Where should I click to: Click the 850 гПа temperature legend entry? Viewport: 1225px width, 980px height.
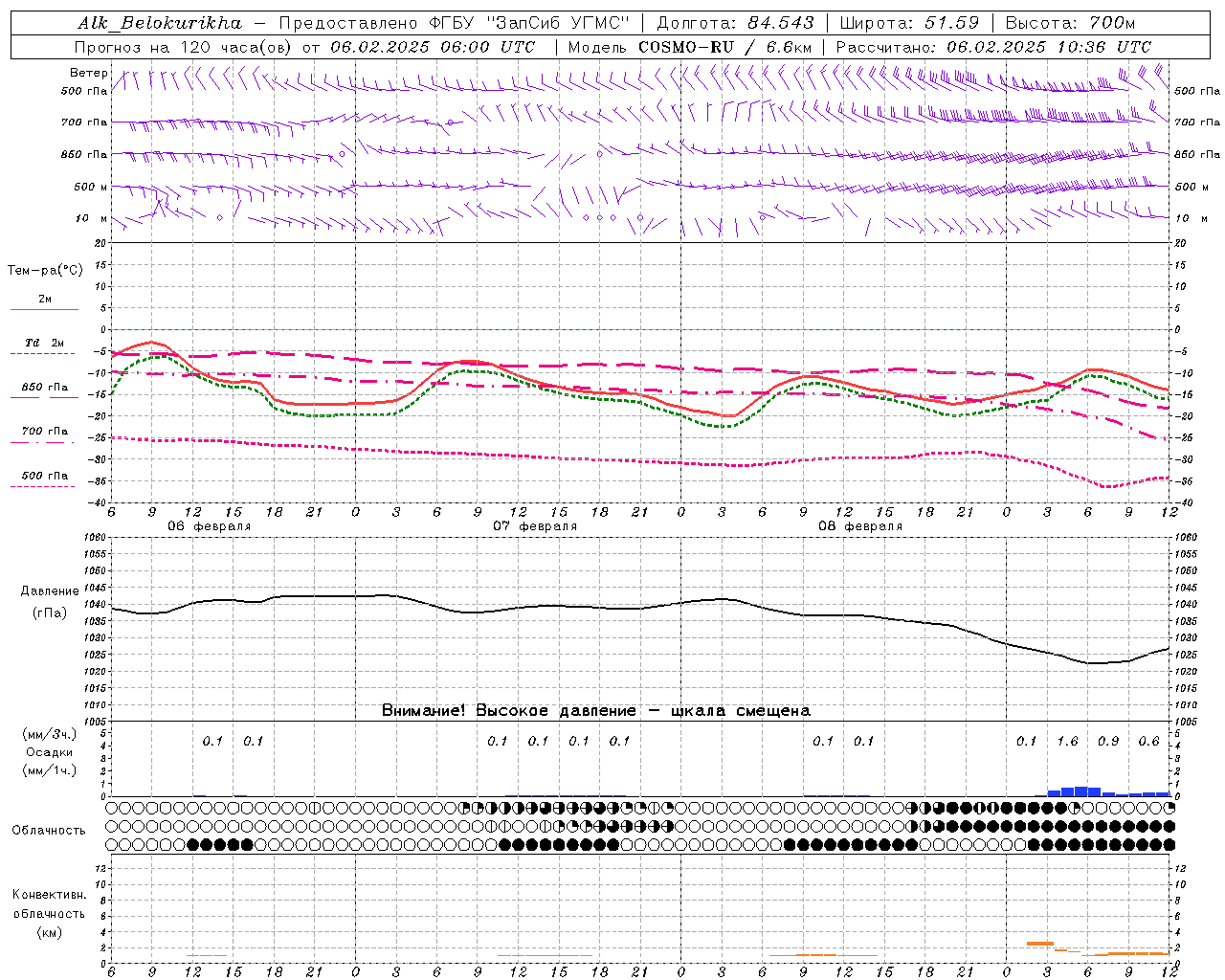click(45, 388)
